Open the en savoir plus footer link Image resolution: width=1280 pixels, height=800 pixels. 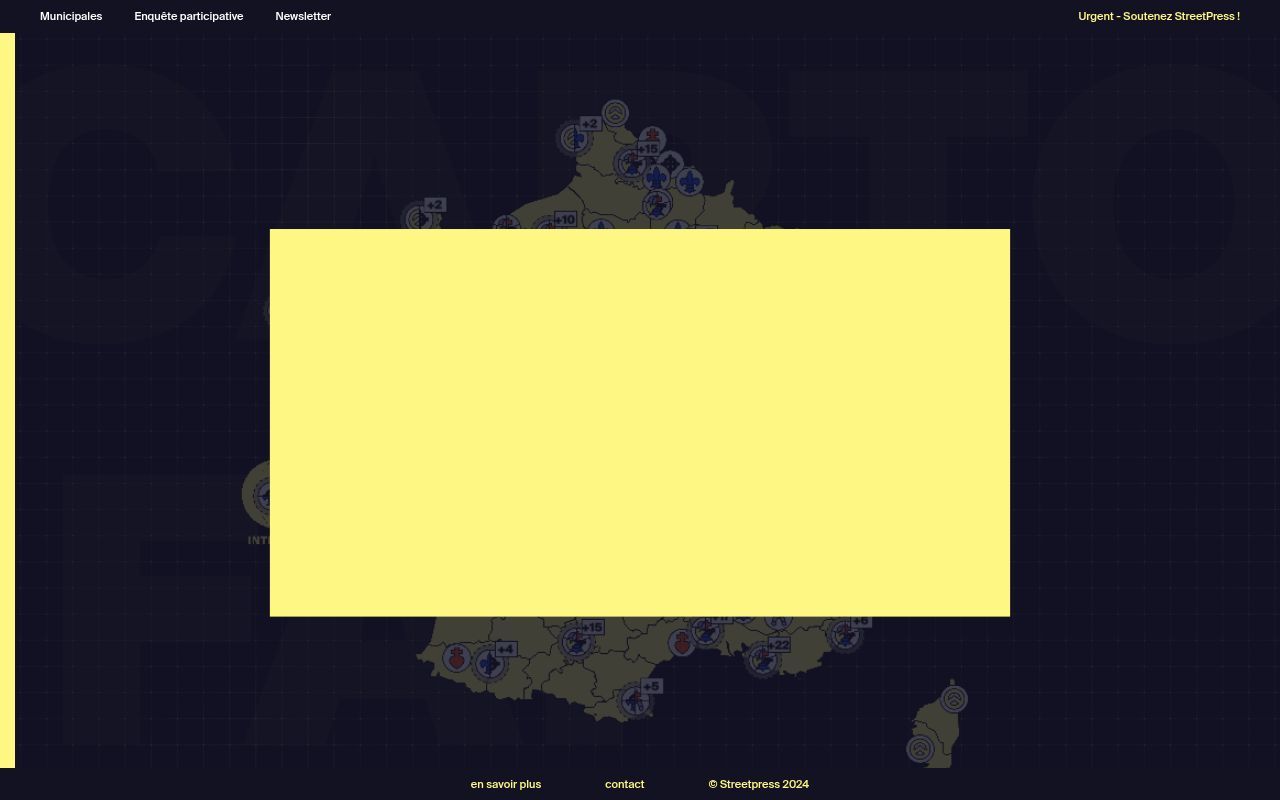(x=506, y=784)
